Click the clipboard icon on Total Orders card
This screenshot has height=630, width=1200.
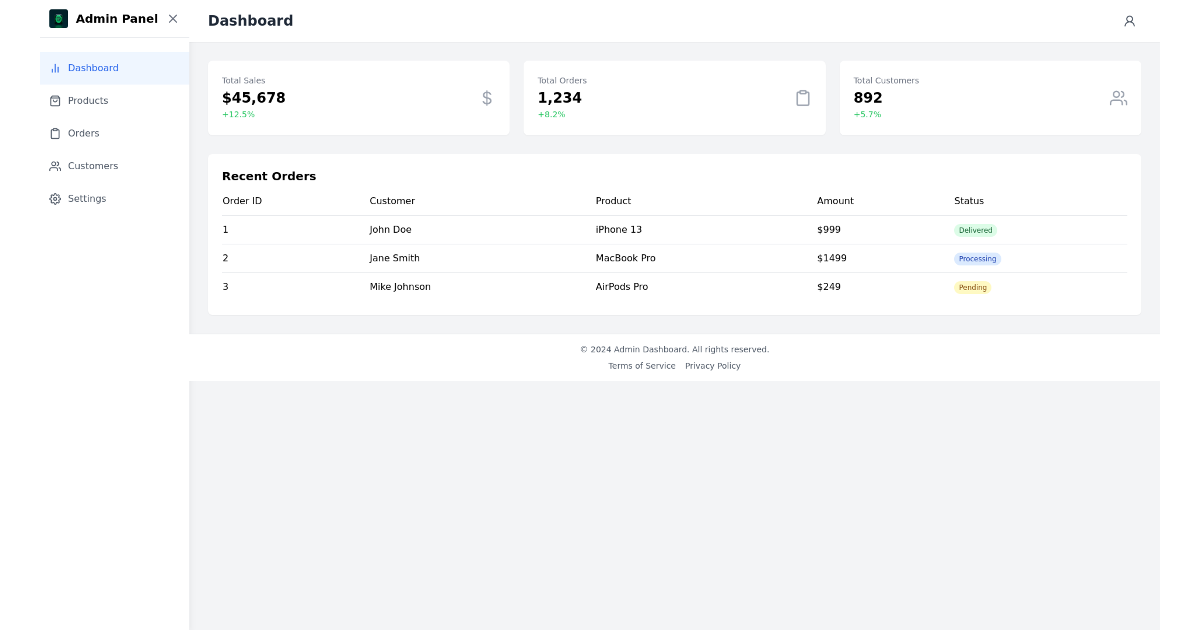[803, 98]
